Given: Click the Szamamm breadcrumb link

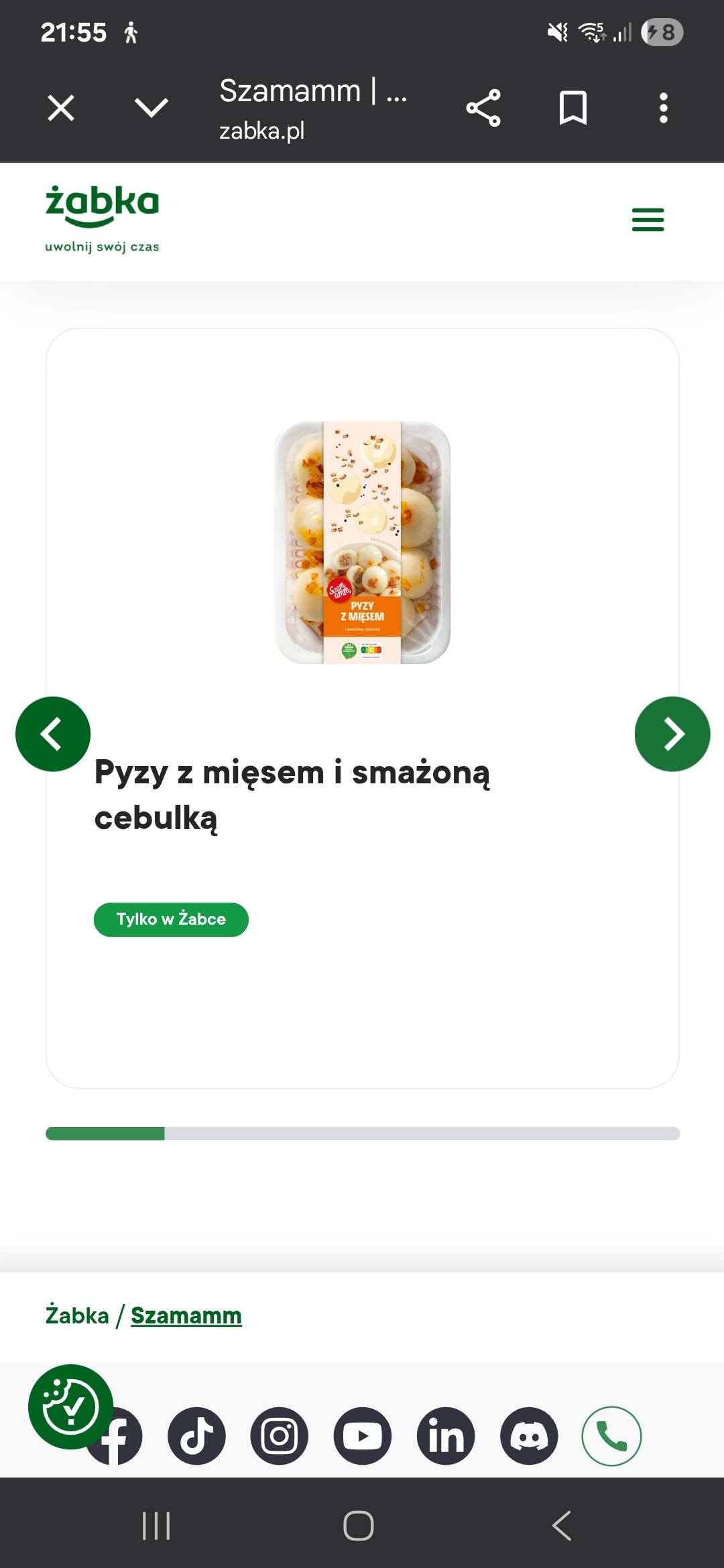Looking at the screenshot, I should pos(186,1315).
